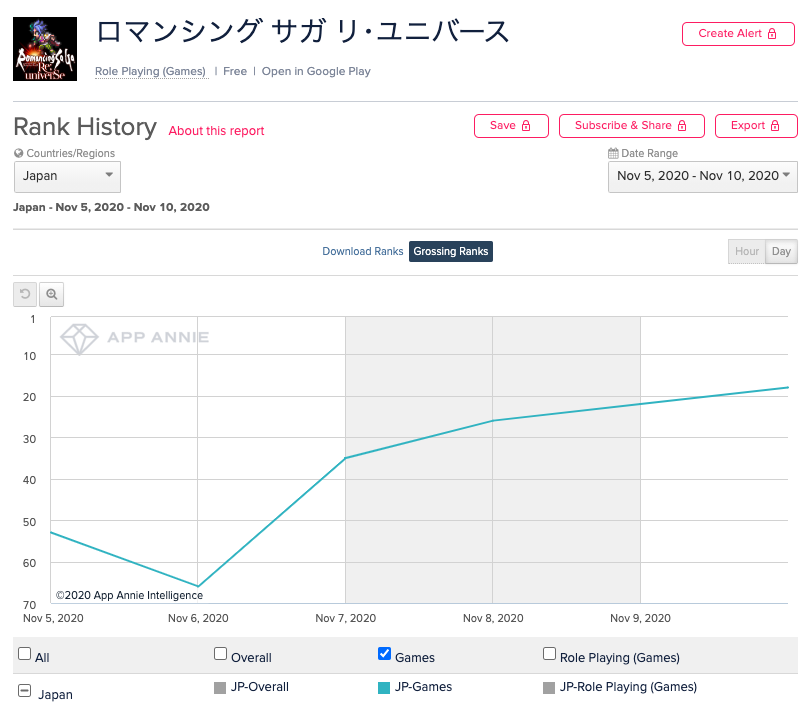Screen dimensions: 807x712
Task: Select the Grossing Ranks tab
Action: (x=451, y=251)
